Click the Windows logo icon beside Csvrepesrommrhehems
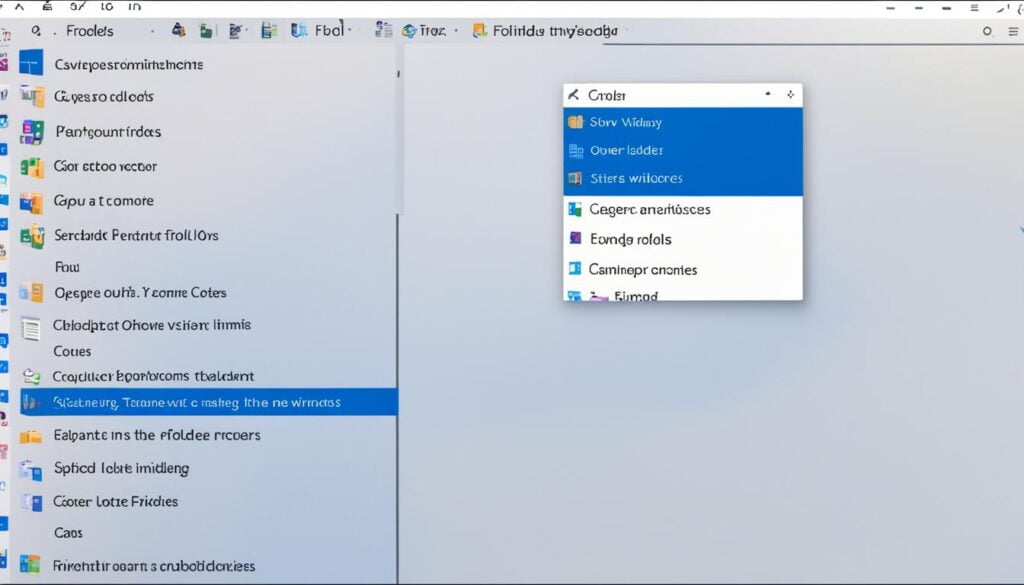This screenshot has height=585, width=1024. point(31,63)
